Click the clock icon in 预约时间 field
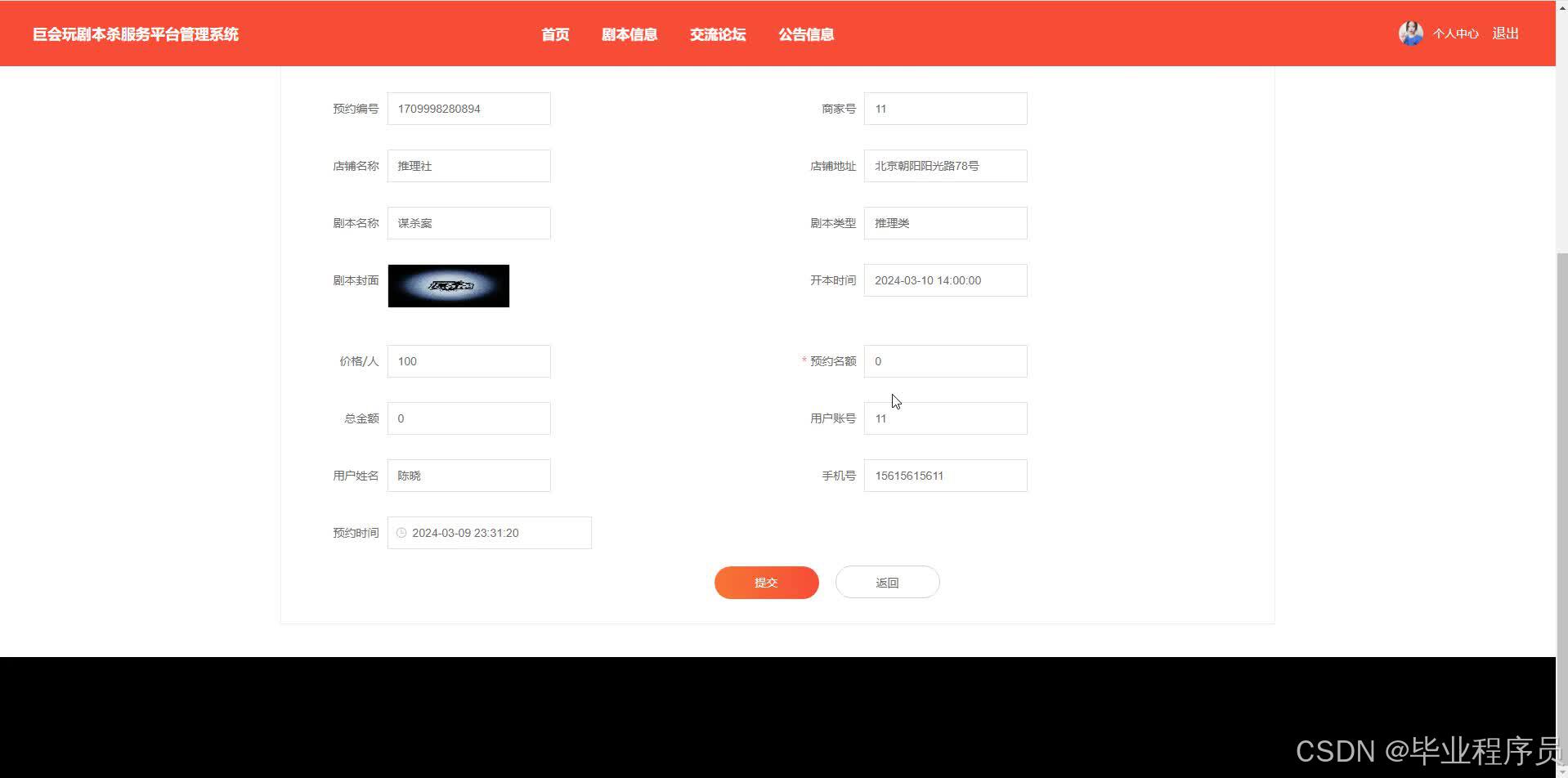The height and width of the screenshot is (778, 1568). [401, 532]
